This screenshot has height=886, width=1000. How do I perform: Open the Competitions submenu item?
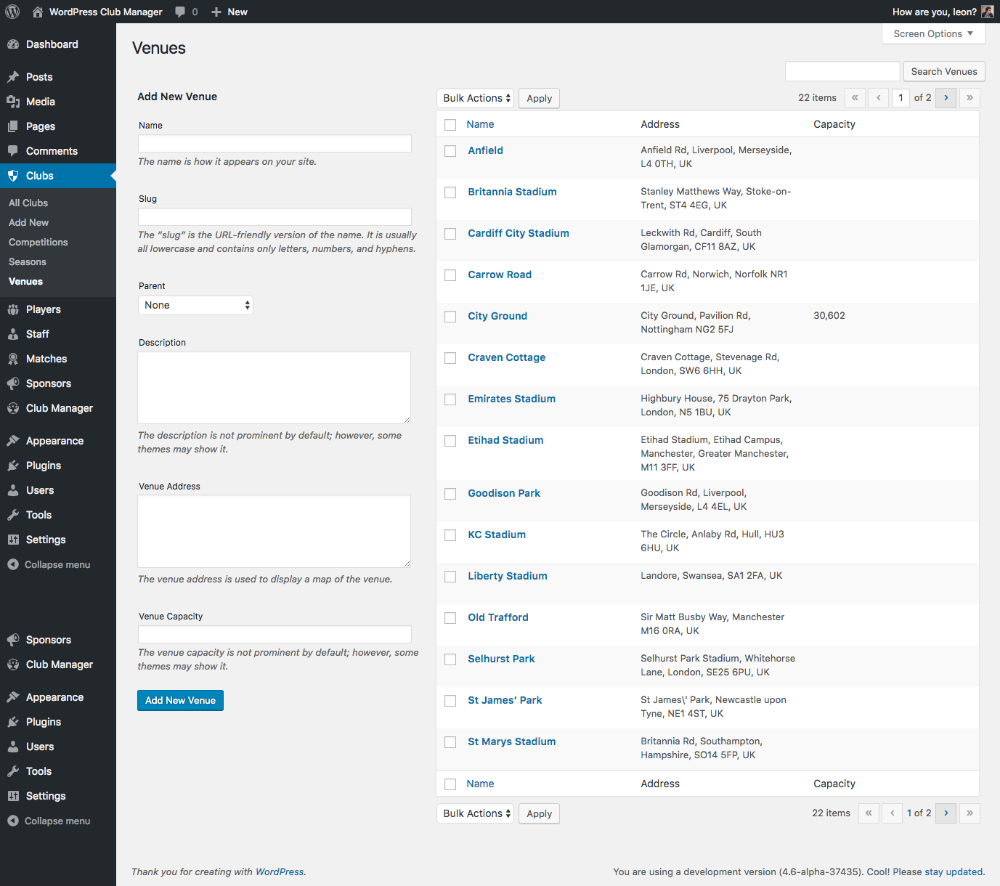click(38, 242)
